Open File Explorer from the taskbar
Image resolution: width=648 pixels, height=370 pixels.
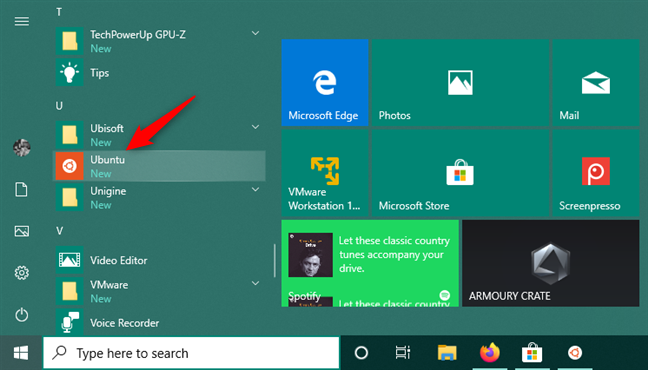pos(447,353)
